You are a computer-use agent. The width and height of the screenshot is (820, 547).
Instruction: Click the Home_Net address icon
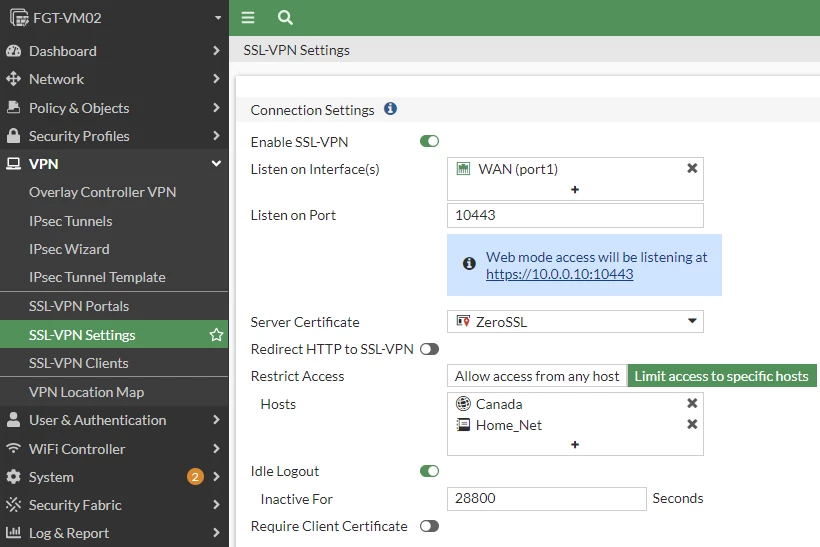(x=463, y=425)
